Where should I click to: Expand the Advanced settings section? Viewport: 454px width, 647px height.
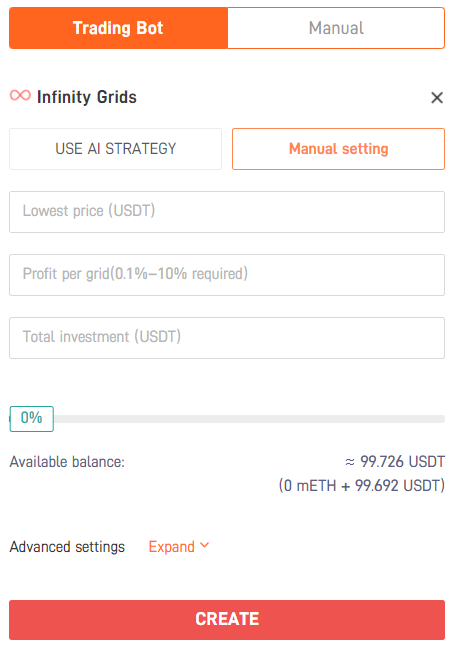click(179, 547)
